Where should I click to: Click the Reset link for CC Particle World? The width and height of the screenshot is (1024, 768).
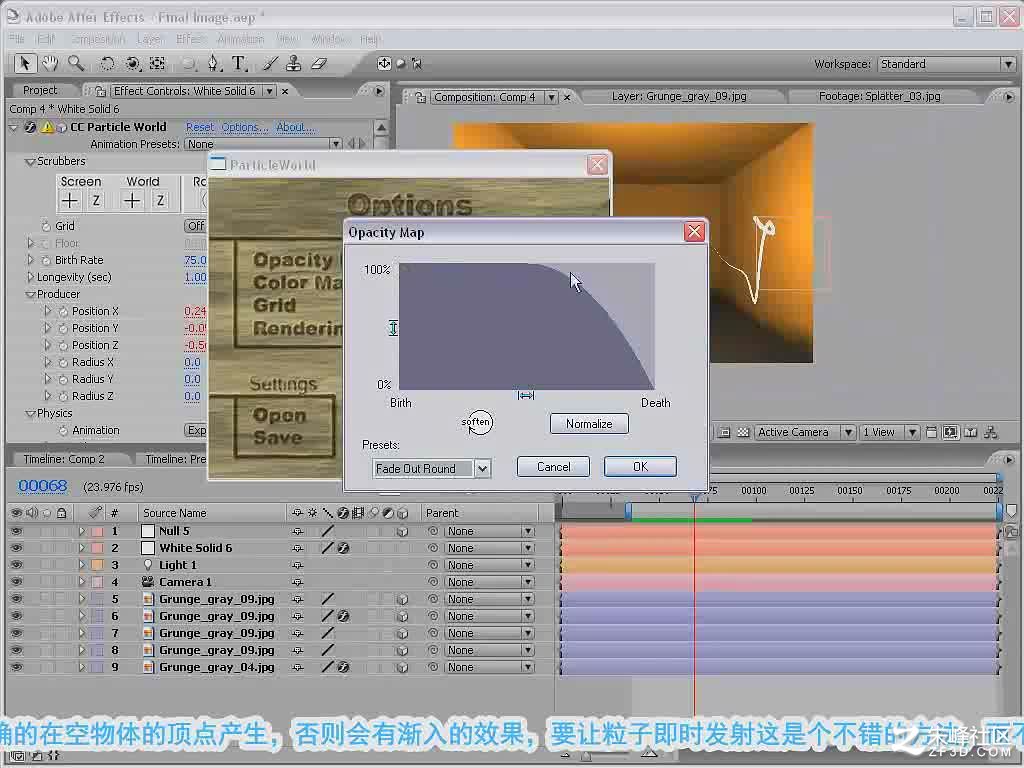200,127
